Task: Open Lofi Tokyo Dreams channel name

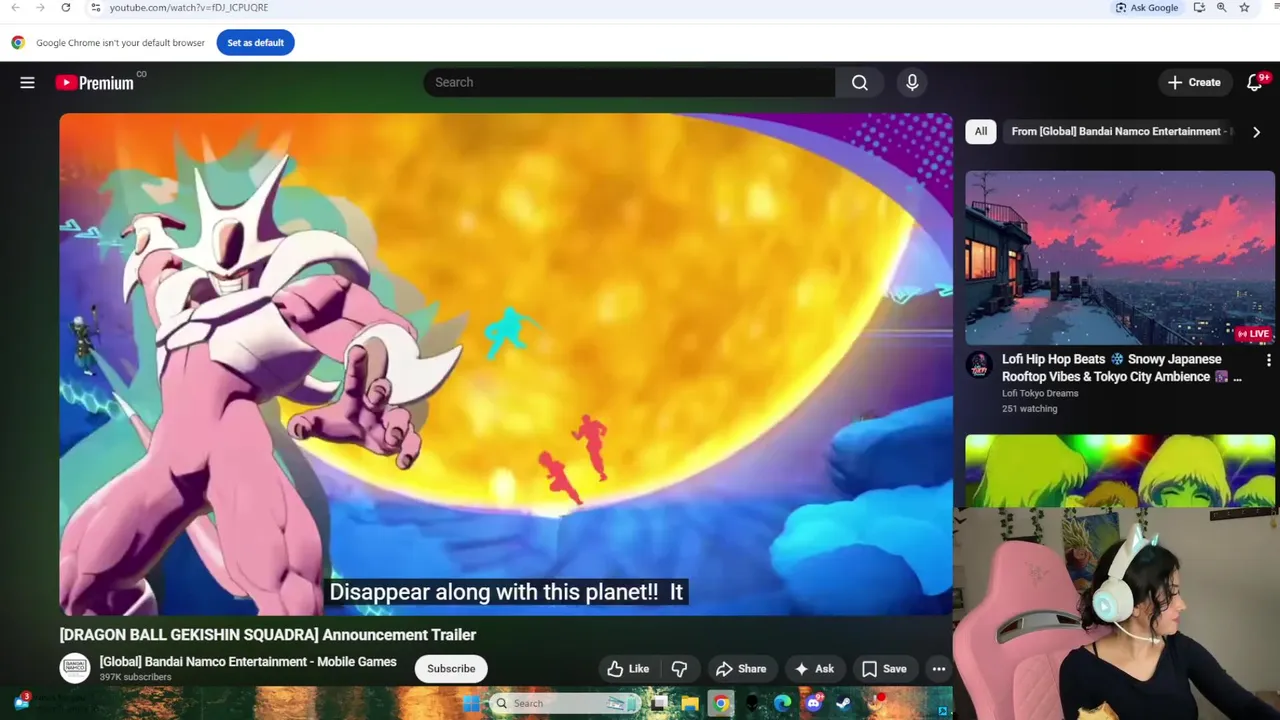Action: pyautogui.click(x=1040, y=393)
